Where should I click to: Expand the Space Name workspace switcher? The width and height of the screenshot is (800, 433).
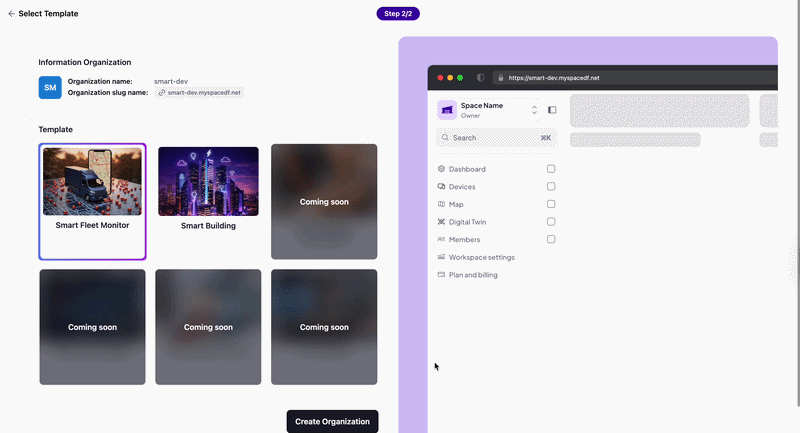[534, 110]
